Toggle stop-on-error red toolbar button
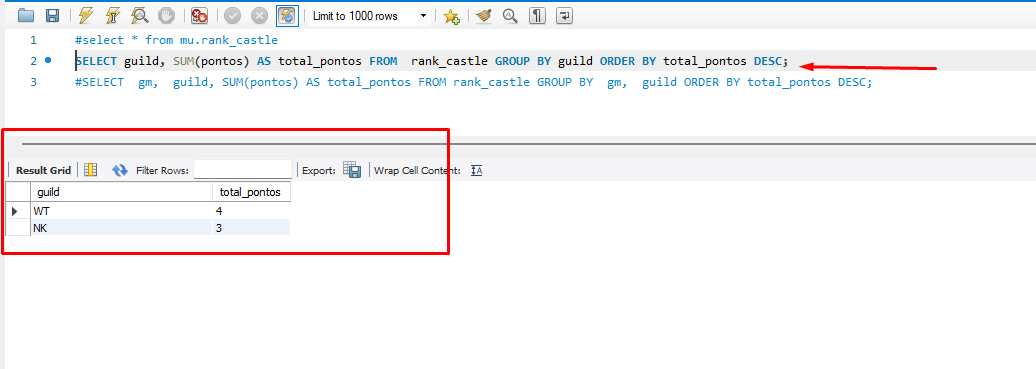The width and height of the screenshot is (1036, 369). coord(199,15)
